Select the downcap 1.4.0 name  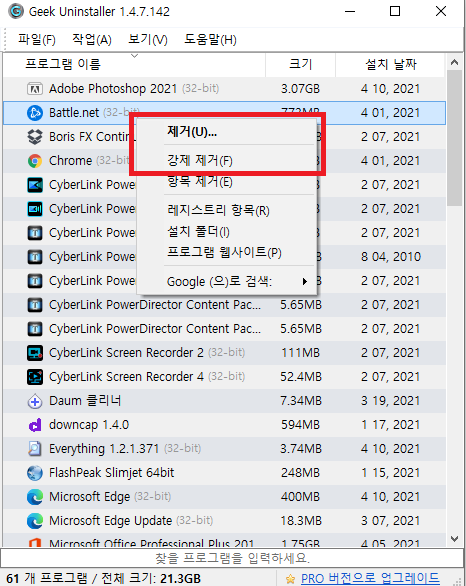click(89, 425)
